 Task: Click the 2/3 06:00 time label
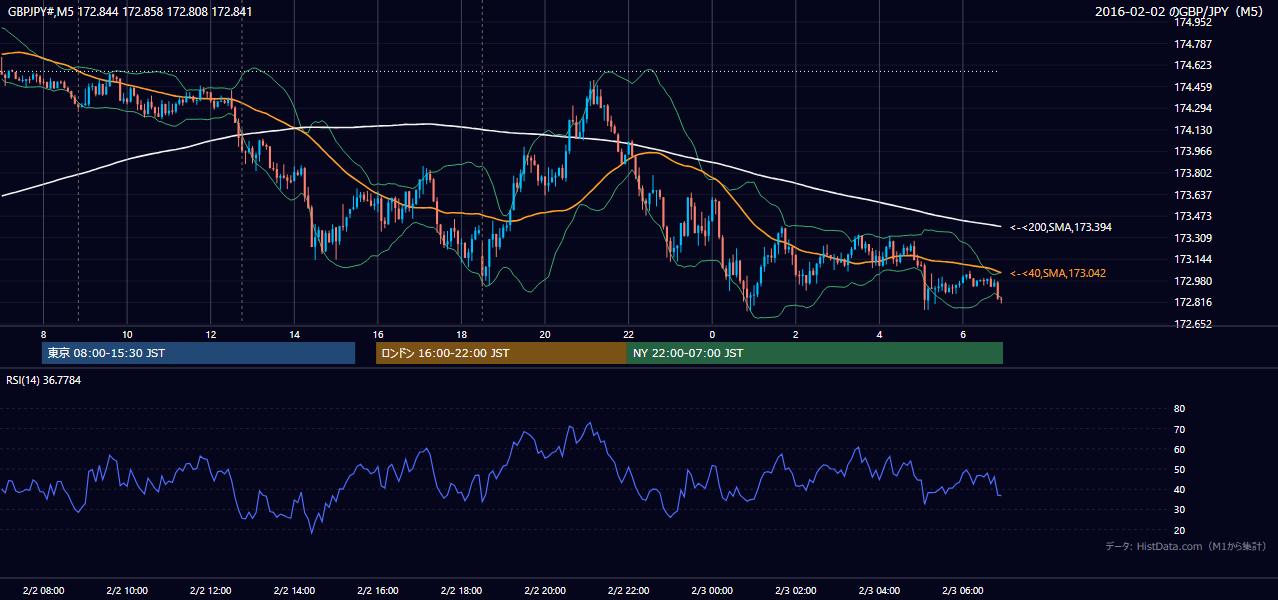click(963, 591)
